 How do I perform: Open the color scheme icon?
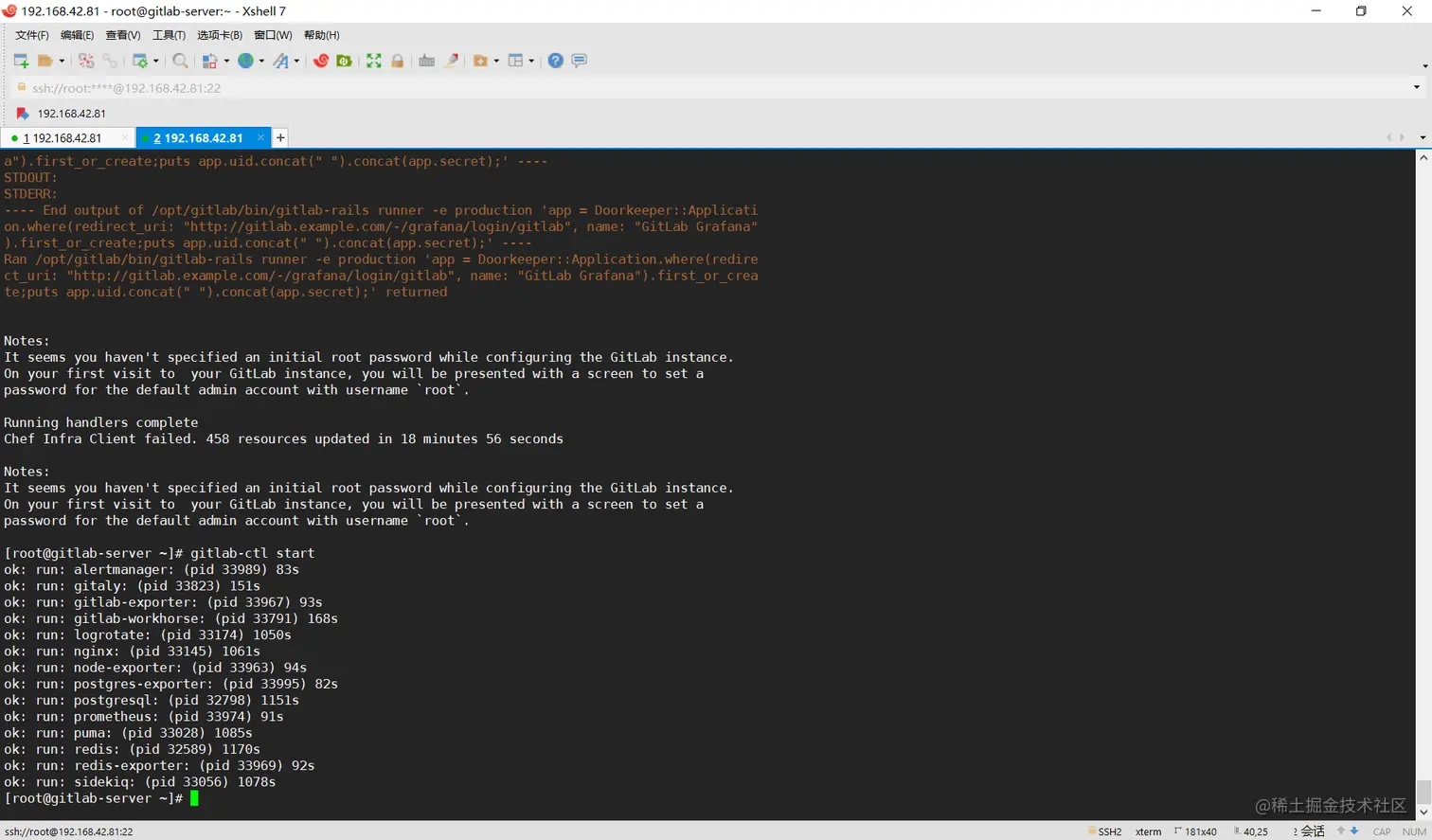(x=210, y=61)
